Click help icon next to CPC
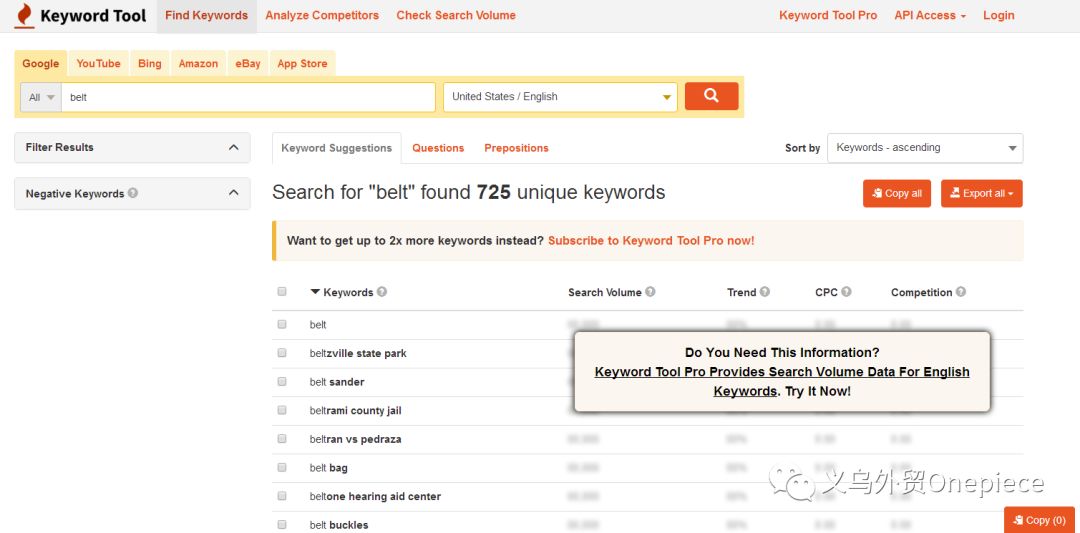Screen dimensions: 1080x533 (x=847, y=291)
